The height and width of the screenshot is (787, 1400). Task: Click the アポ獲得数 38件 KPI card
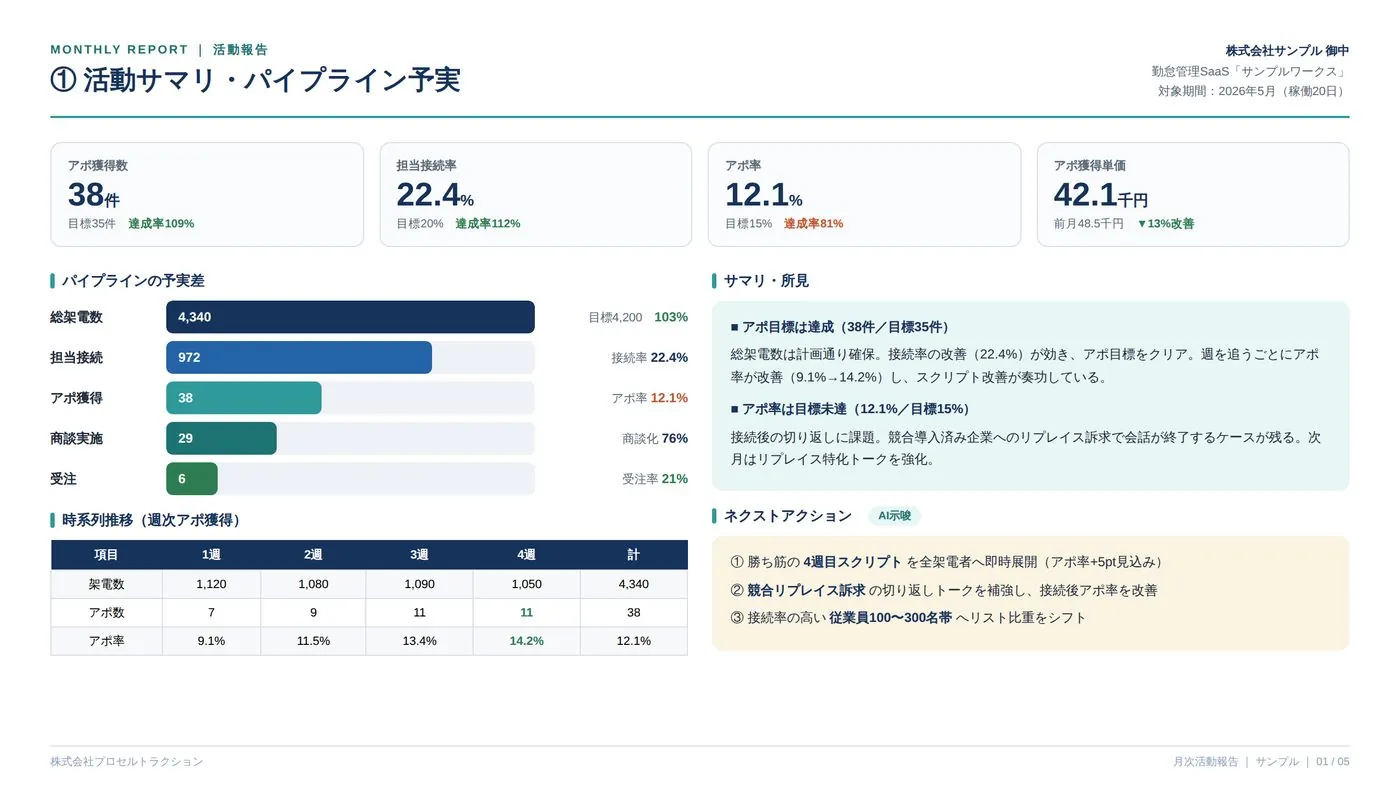[206, 194]
